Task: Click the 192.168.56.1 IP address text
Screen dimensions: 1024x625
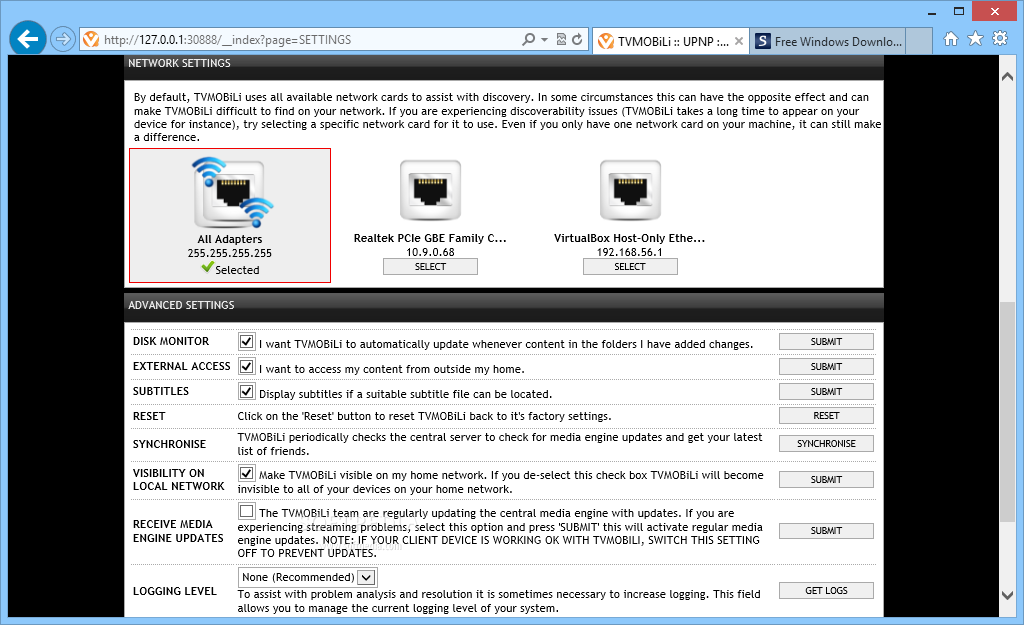Action: (630, 252)
